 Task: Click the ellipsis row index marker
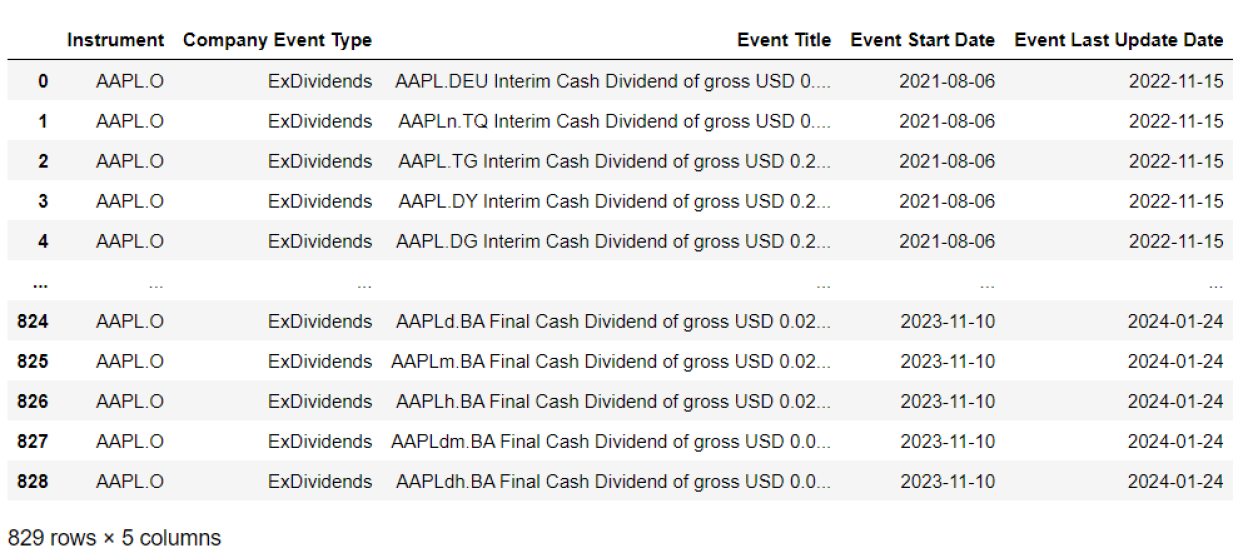click(x=40, y=283)
